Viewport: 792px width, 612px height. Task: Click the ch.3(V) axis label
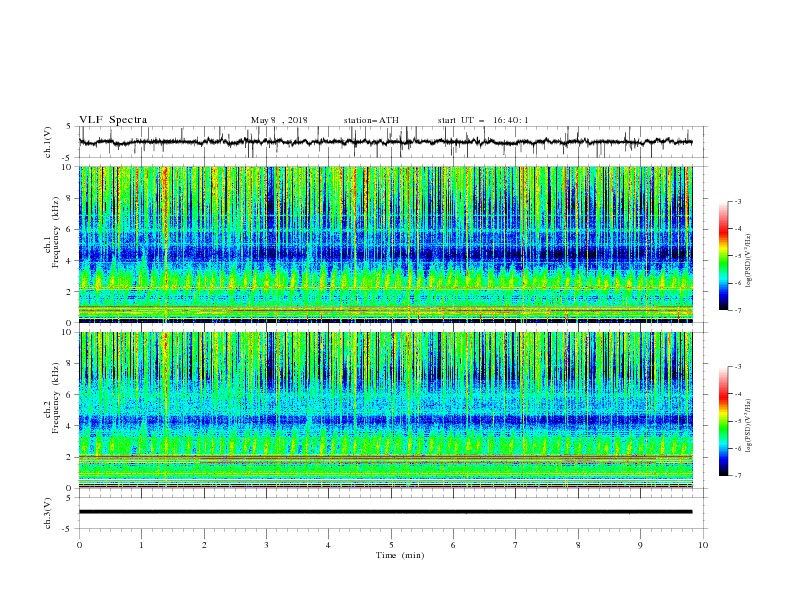pyautogui.click(x=48, y=514)
